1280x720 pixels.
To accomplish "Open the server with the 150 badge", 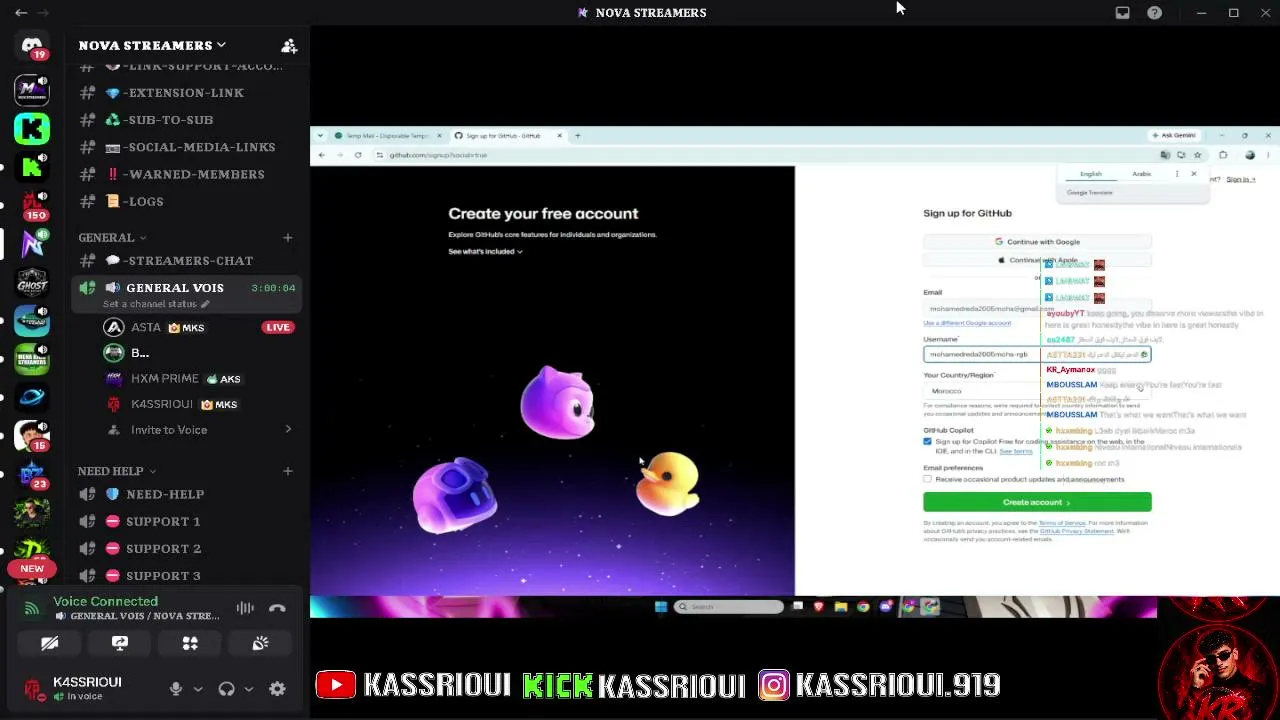I will pyautogui.click(x=32, y=205).
